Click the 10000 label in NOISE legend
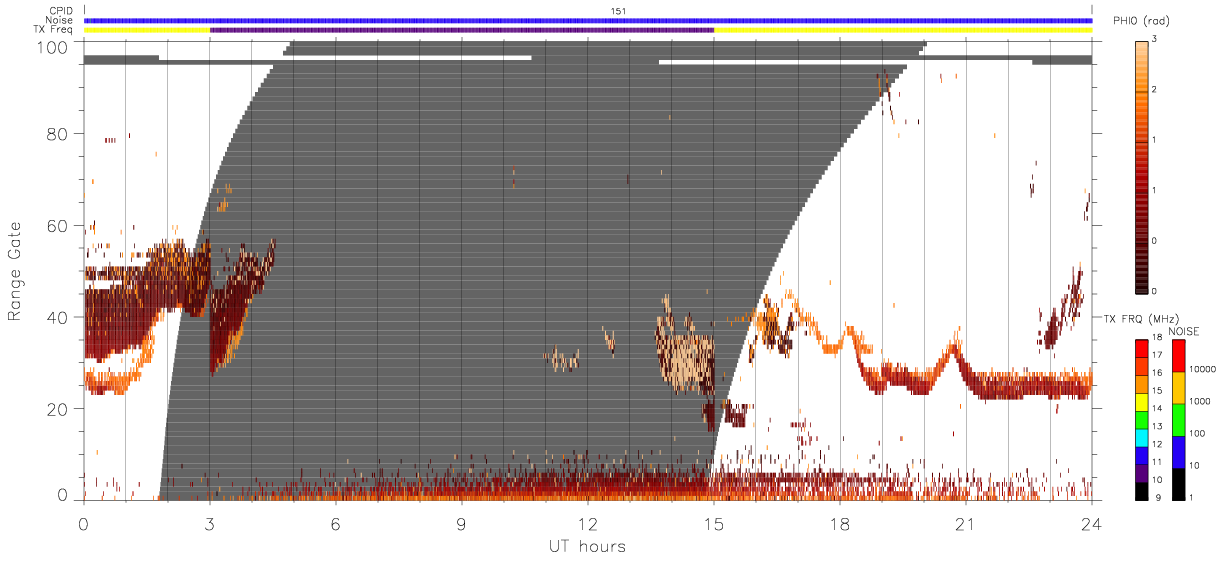The image size is (1228, 567). point(1202,369)
